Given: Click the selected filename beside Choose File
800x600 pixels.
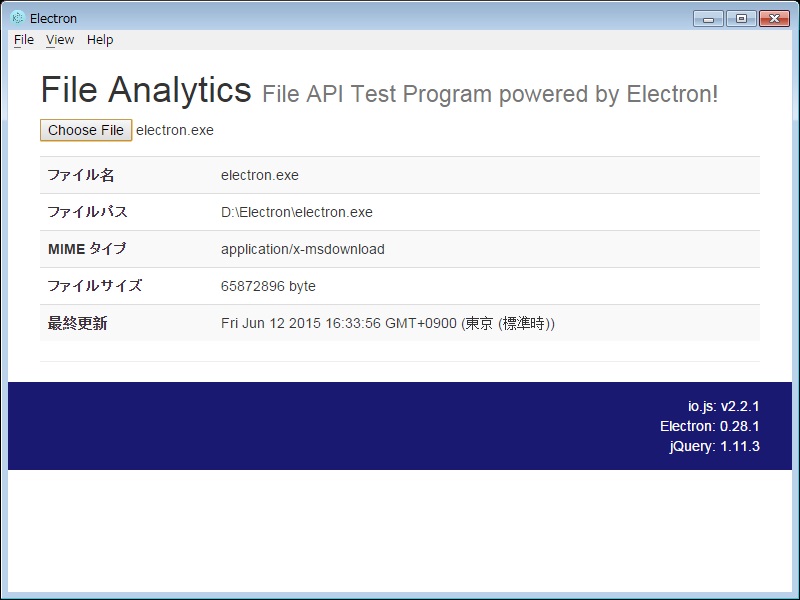Looking at the screenshot, I should (x=174, y=131).
